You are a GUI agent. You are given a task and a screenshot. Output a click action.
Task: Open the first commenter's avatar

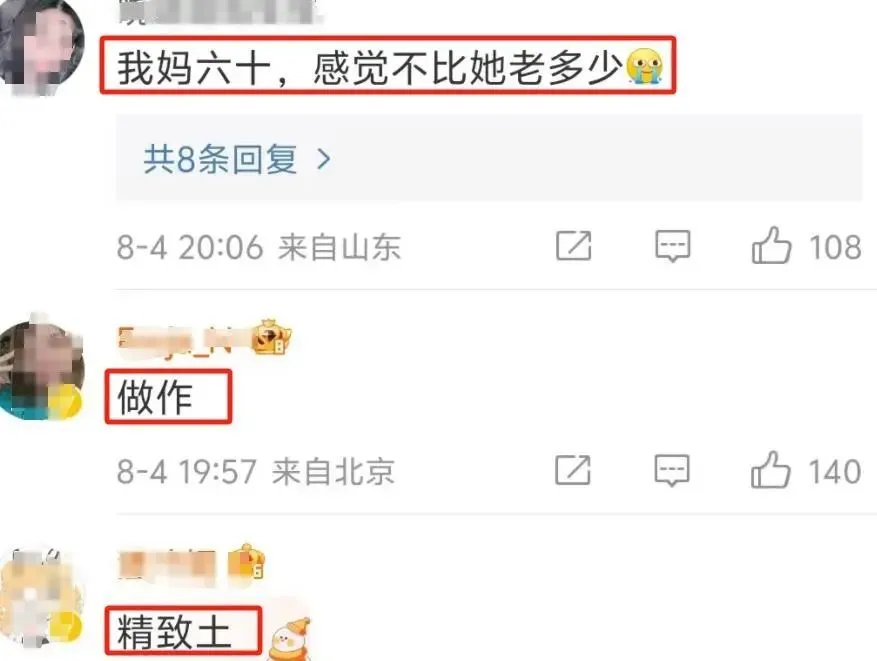(40, 45)
